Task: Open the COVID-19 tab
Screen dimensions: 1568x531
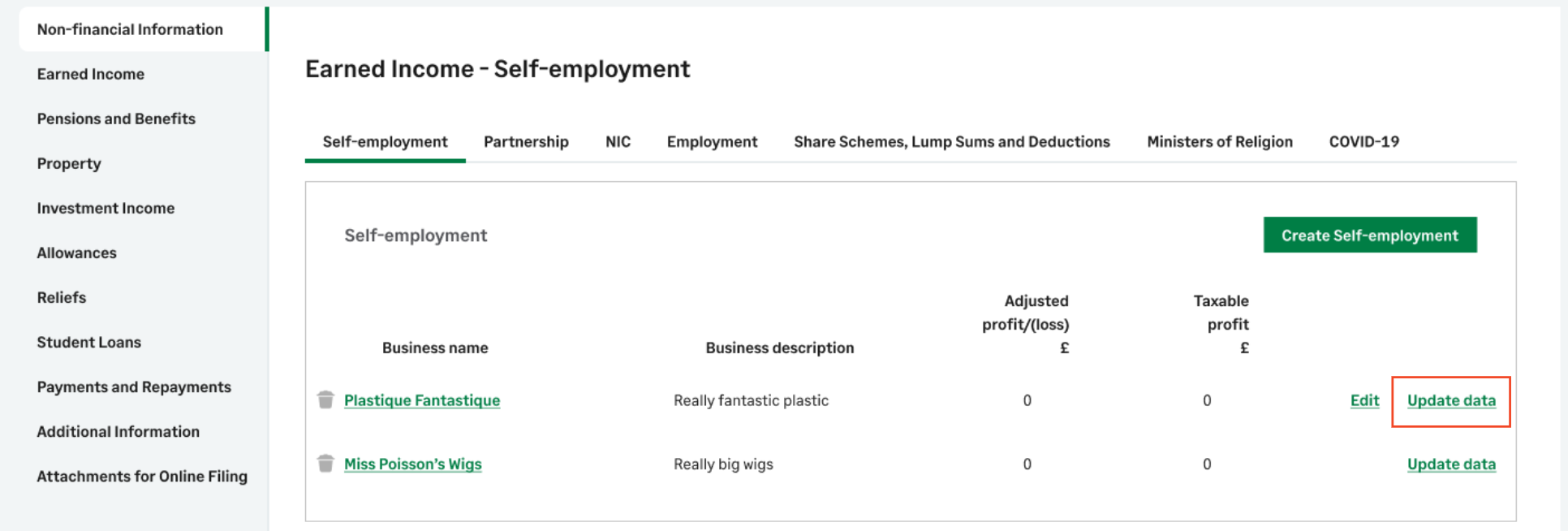Action: tap(1363, 142)
